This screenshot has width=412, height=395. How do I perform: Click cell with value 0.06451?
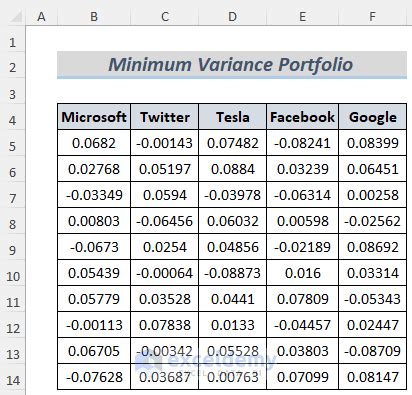(x=373, y=169)
